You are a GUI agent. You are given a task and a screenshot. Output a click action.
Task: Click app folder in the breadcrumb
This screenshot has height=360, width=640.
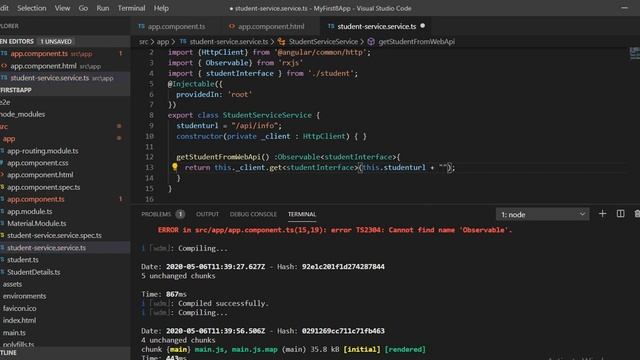pyautogui.click(x=162, y=42)
